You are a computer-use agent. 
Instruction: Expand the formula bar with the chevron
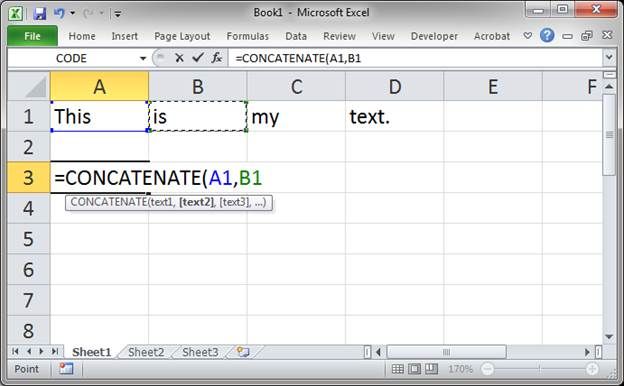click(x=609, y=58)
